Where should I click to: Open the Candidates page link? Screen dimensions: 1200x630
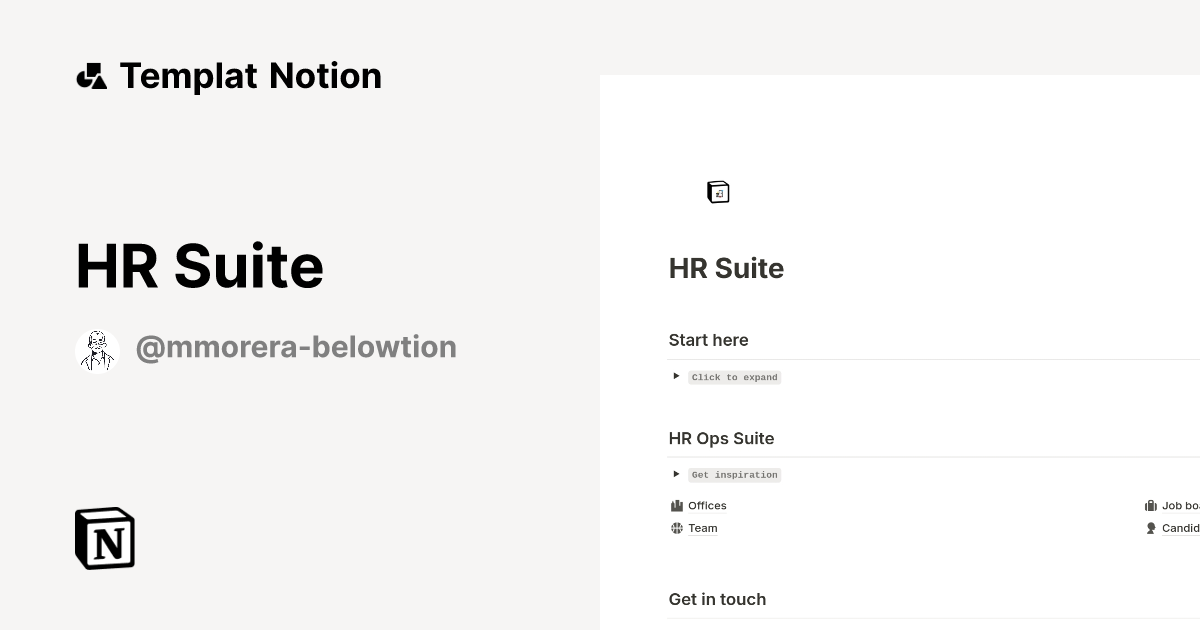[1182, 528]
